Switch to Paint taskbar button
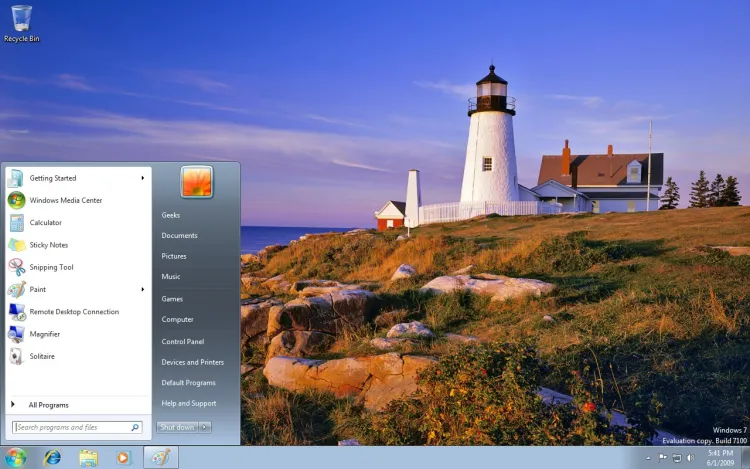750x469 pixels. (161, 458)
